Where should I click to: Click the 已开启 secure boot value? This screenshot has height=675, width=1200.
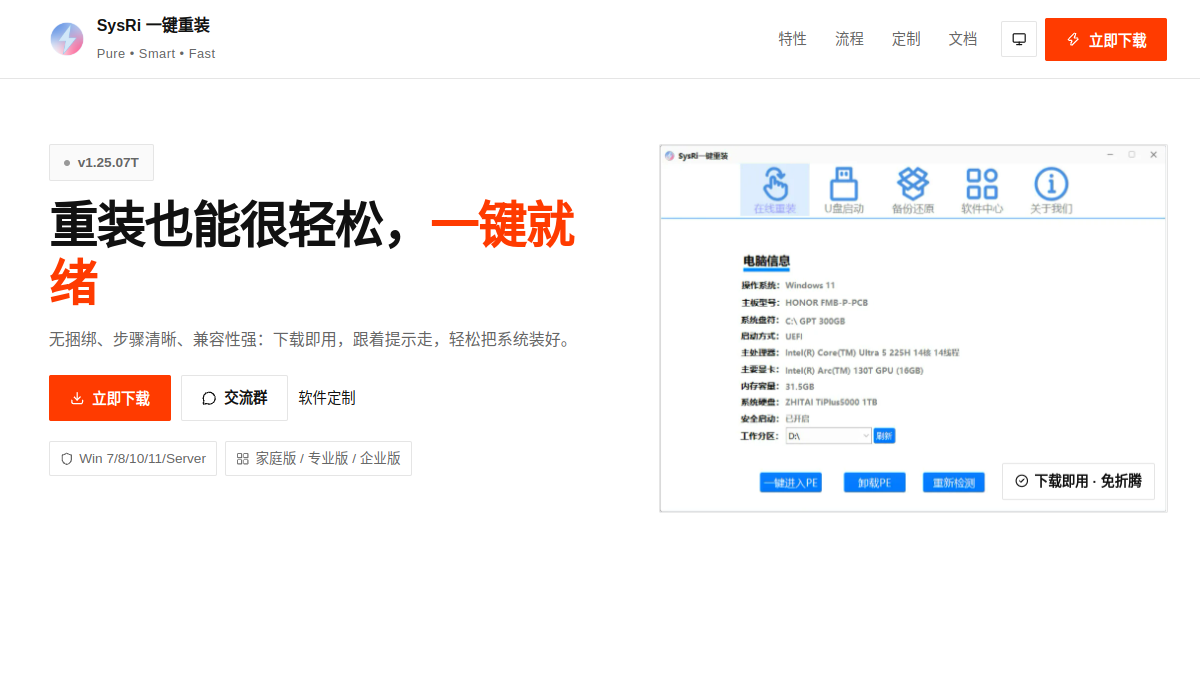[x=797, y=419]
